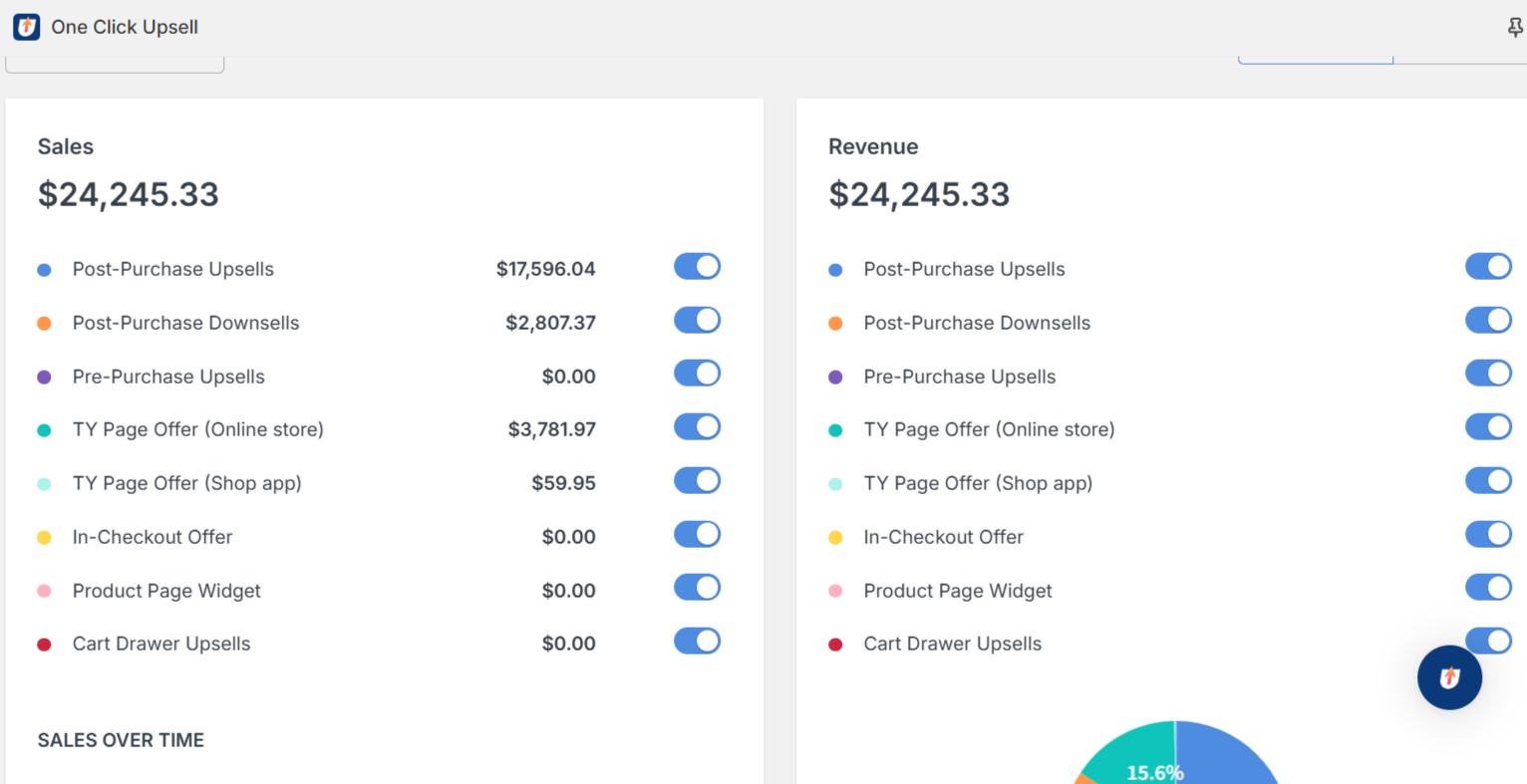Viewport: 1527px width, 784px height.
Task: Disable Post-Purchase Downsells in the Revenue card
Action: pyautogui.click(x=1488, y=321)
